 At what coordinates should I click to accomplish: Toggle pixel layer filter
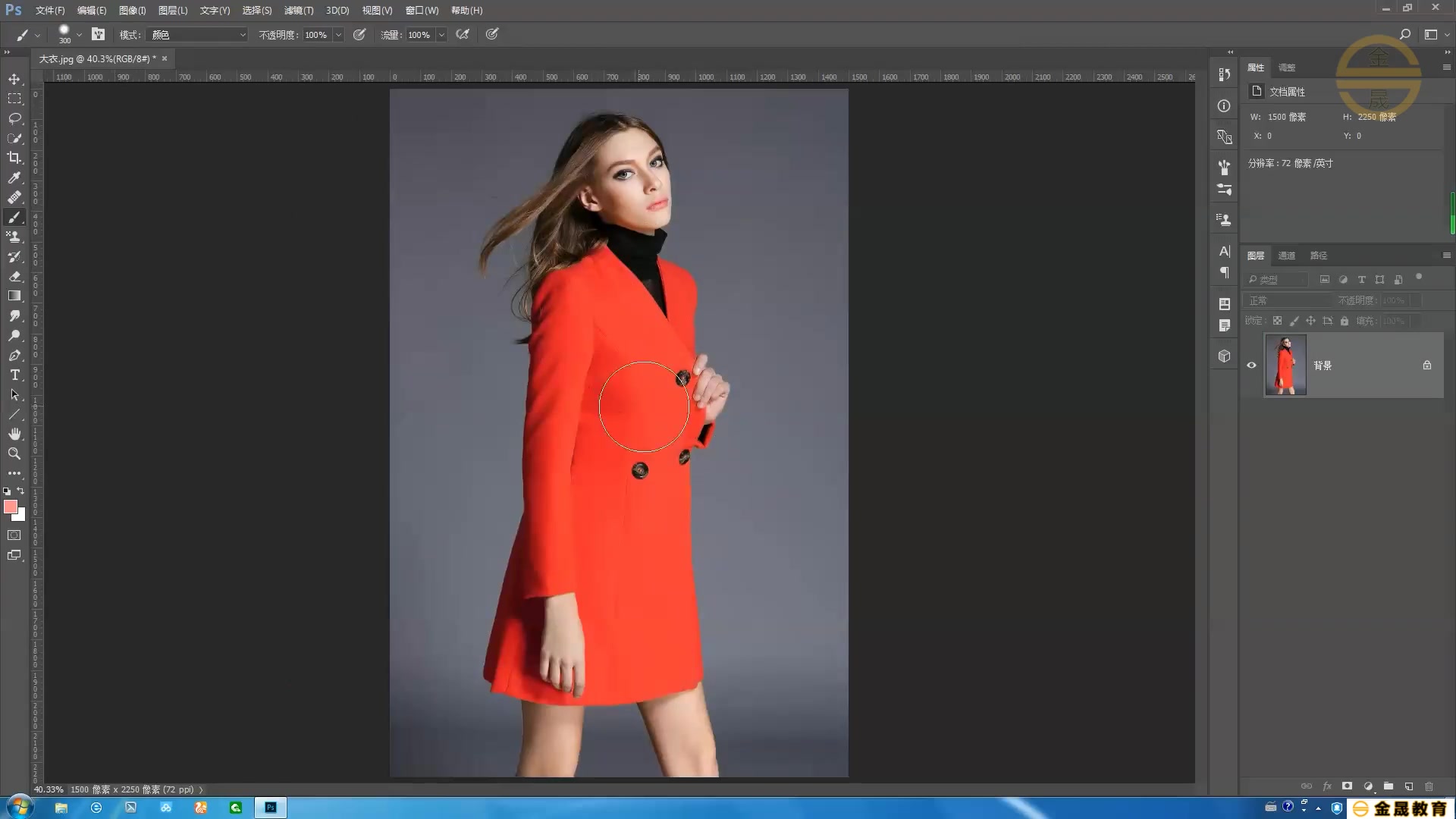coord(1325,279)
